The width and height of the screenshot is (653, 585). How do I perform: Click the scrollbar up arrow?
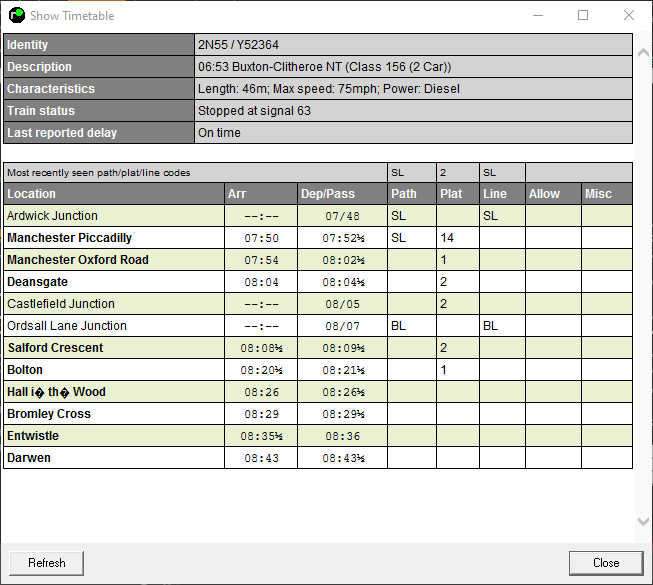coord(643,52)
